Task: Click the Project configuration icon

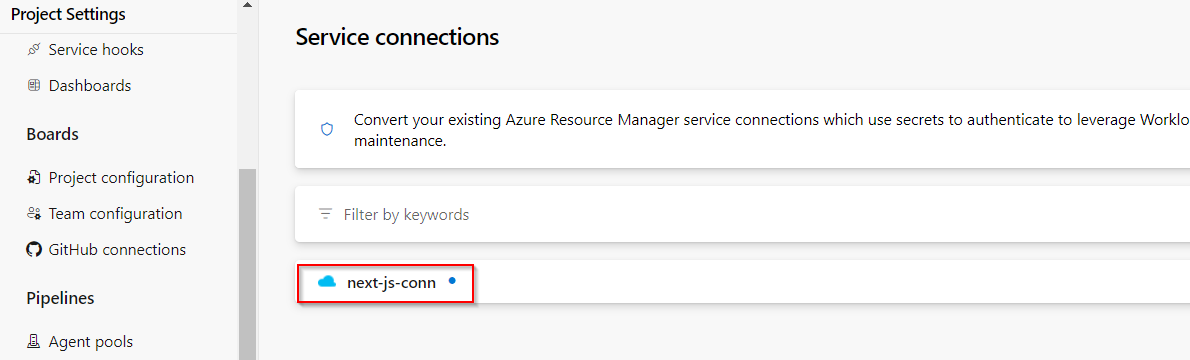Action: [33, 178]
